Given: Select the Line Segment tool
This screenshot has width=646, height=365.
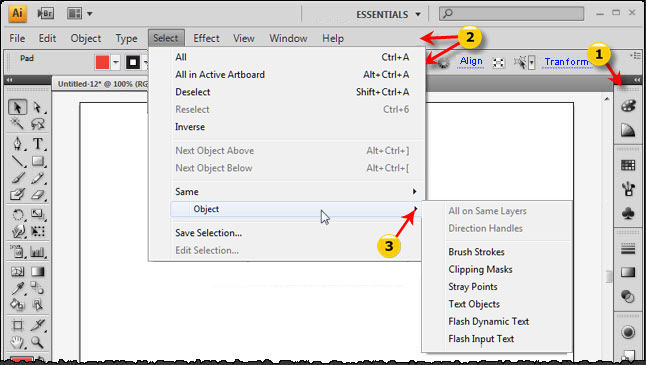Looking at the screenshot, I should (17, 161).
